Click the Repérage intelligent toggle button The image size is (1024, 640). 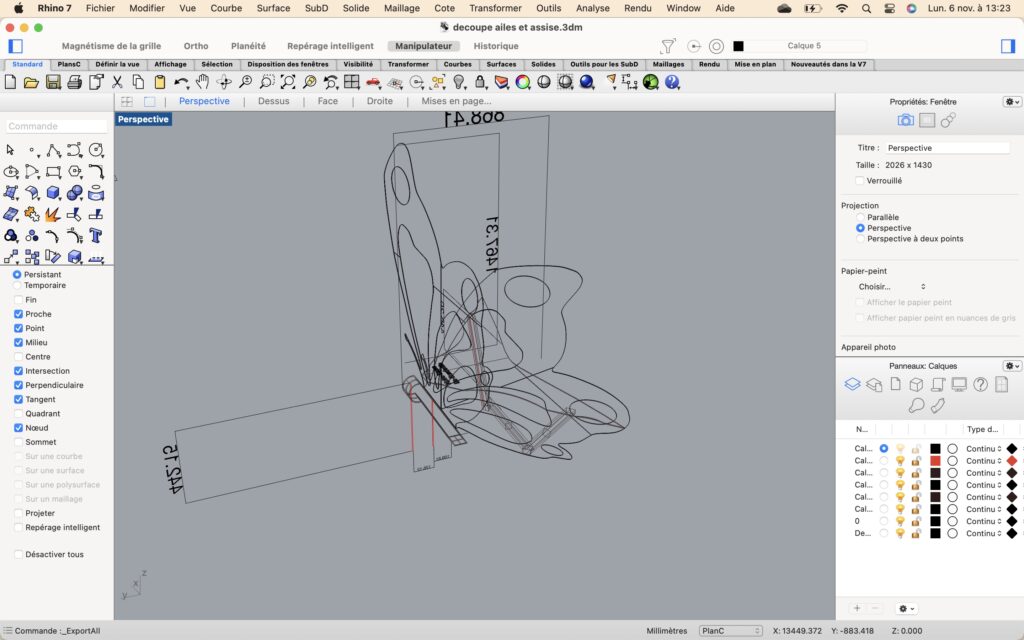tap(330, 46)
